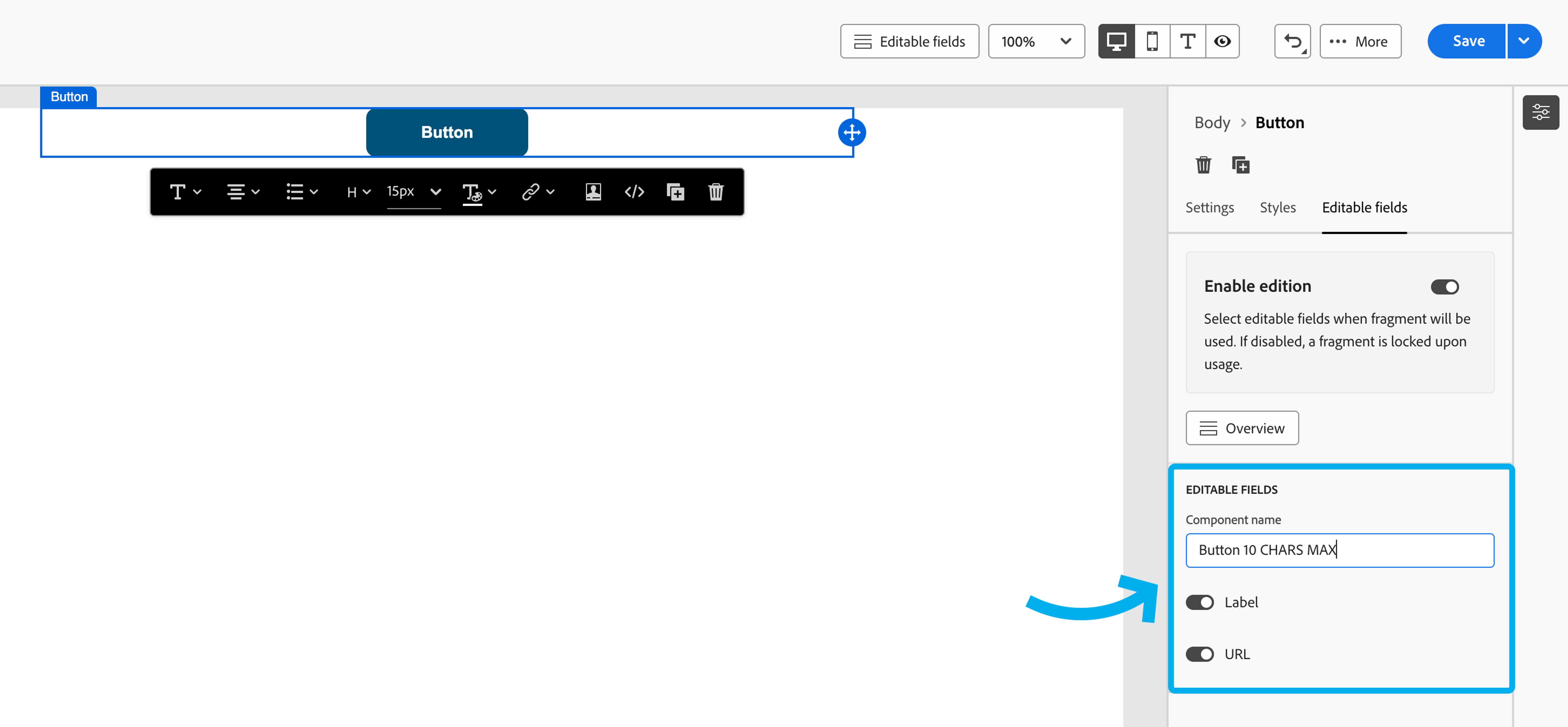Open the plain text view icon

[1187, 41]
